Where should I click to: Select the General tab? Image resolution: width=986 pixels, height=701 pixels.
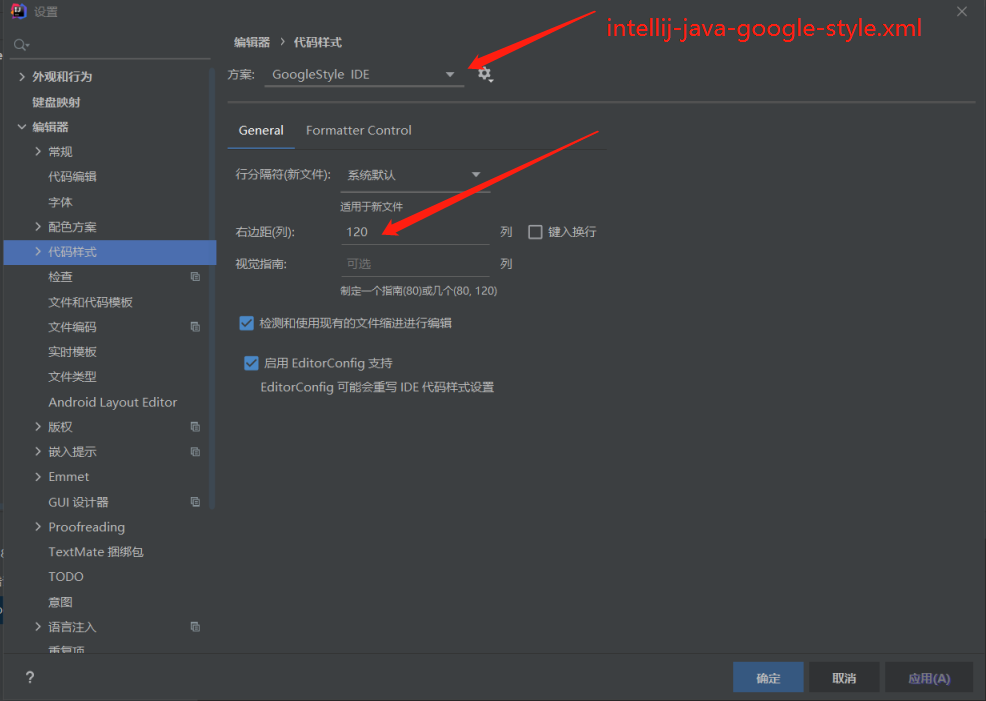point(261,130)
